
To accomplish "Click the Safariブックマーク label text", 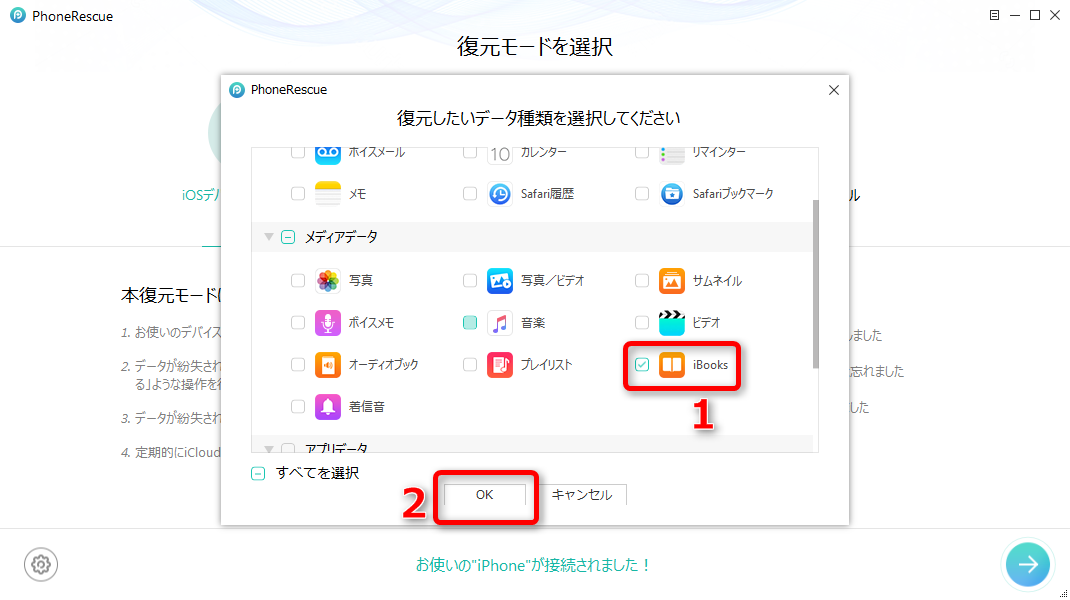I will tap(733, 194).
